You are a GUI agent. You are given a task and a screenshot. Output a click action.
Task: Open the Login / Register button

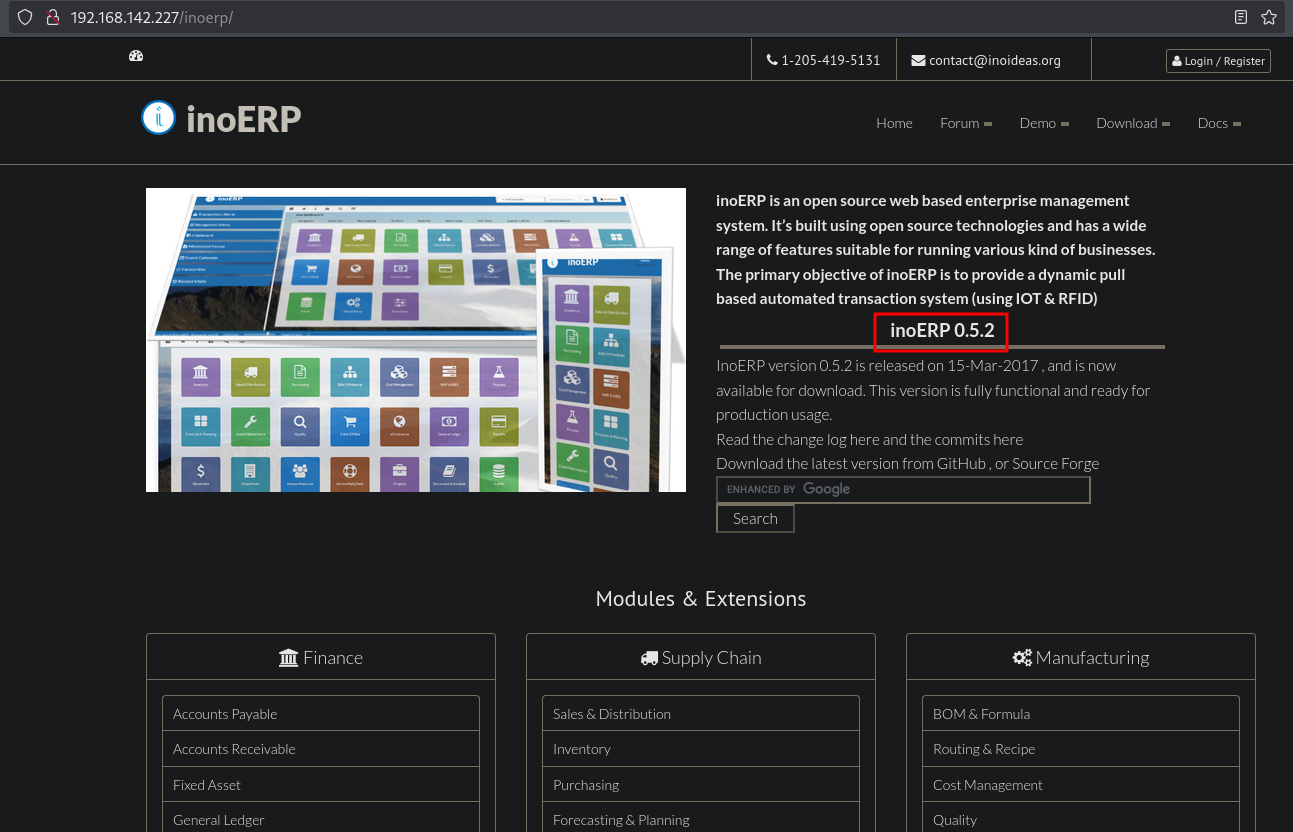[1218, 61]
